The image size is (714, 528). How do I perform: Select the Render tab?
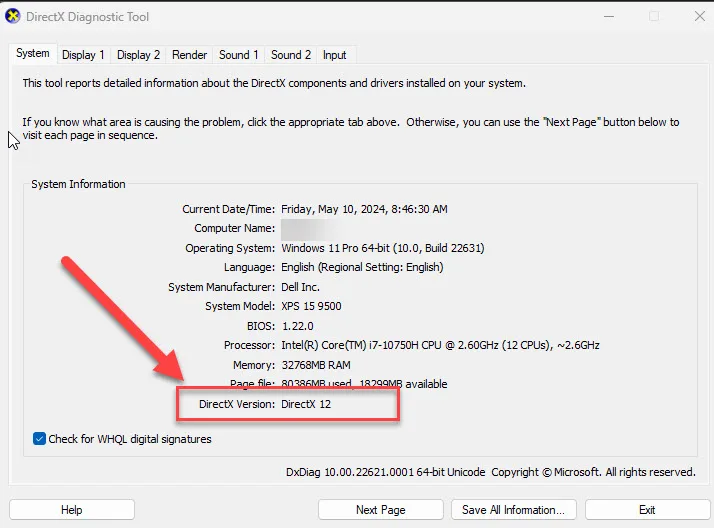click(189, 55)
